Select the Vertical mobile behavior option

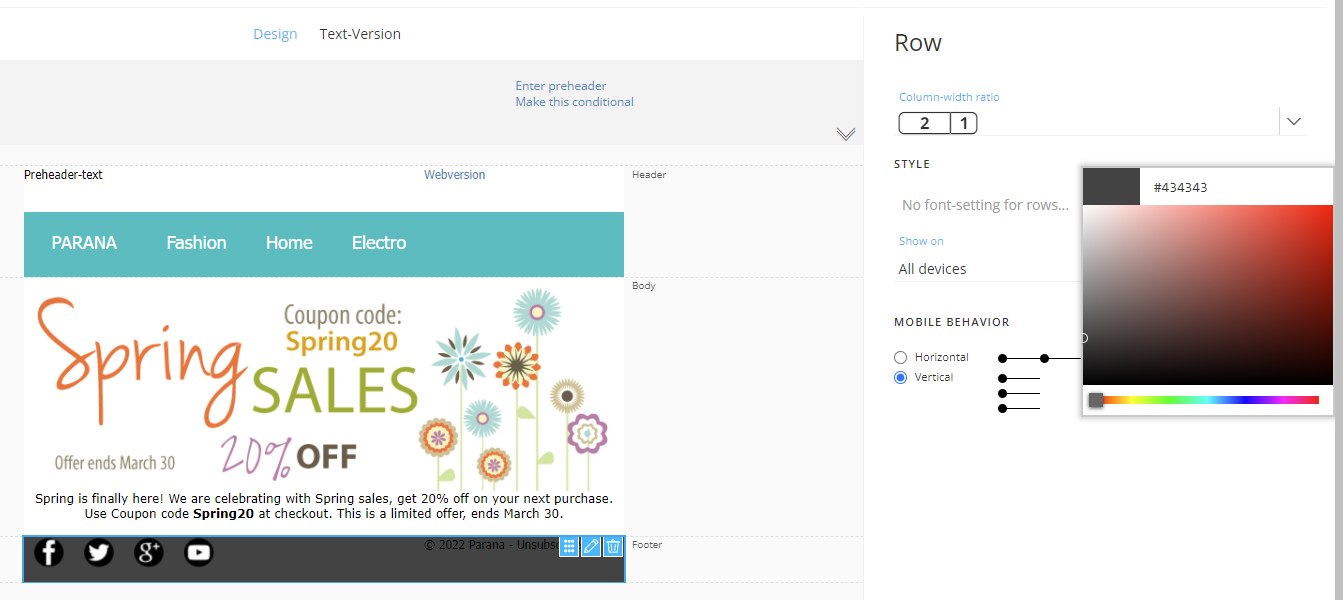[x=901, y=377]
